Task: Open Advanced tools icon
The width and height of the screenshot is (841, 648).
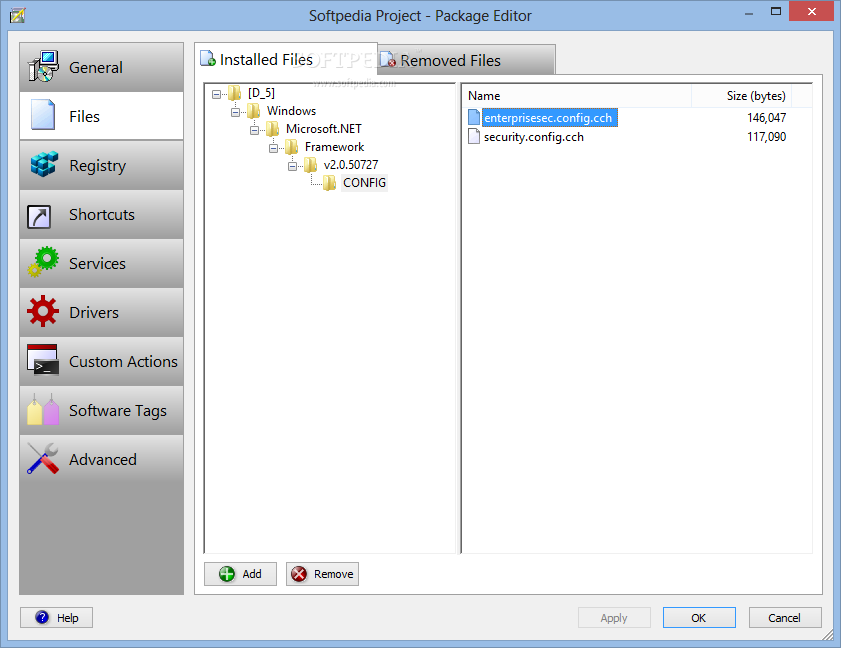Action: coord(43,459)
